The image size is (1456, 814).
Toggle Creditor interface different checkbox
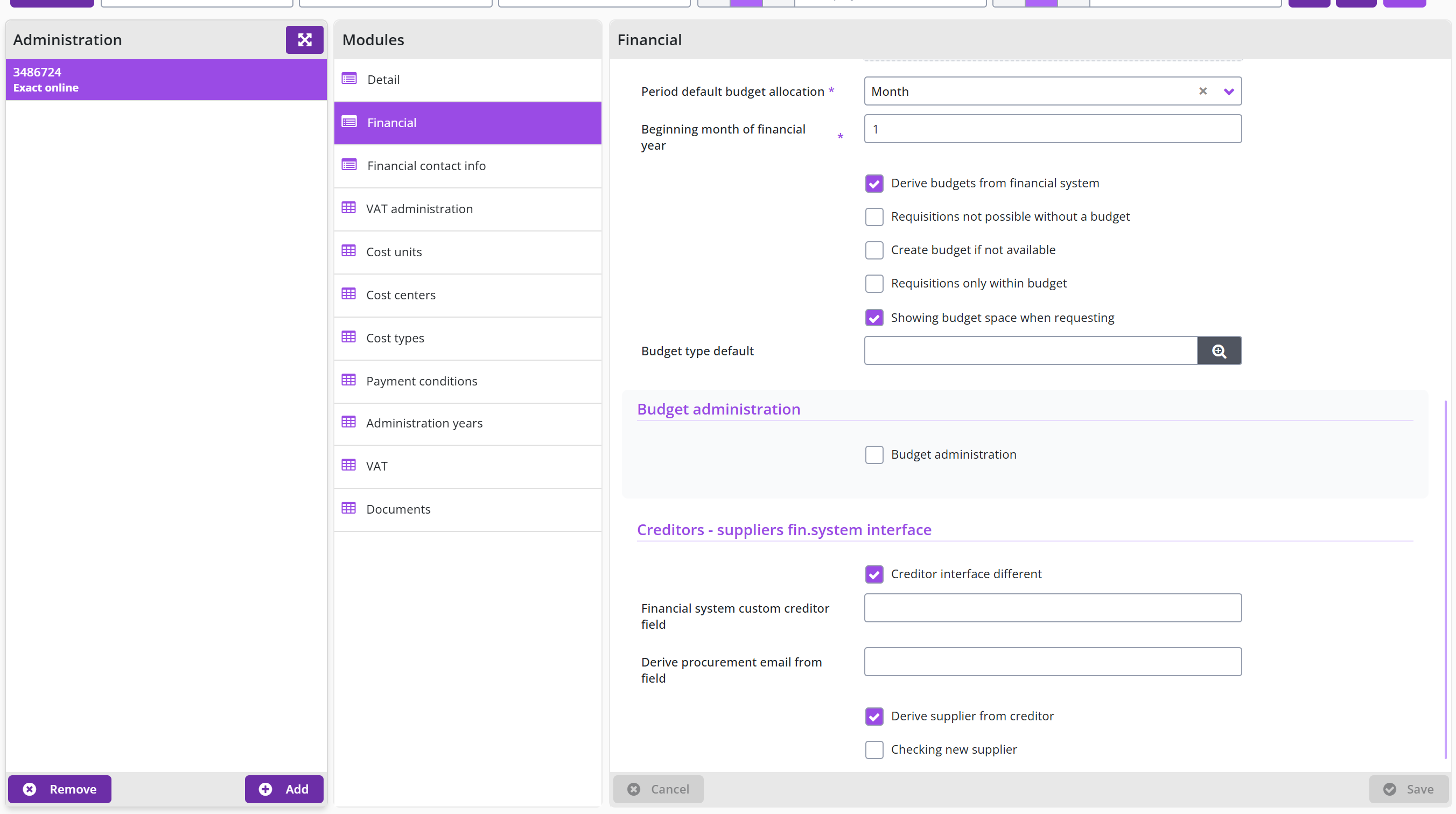tap(874, 574)
